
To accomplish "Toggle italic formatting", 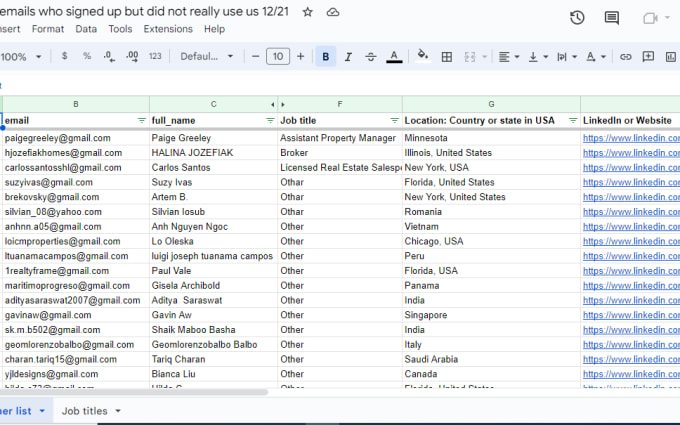I will coord(348,57).
